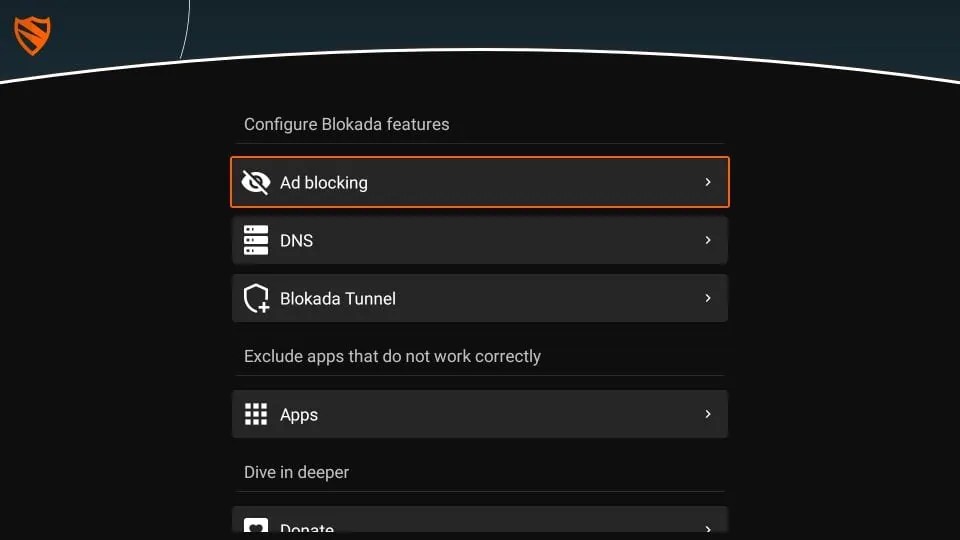Click the Blokada Tunnel shield-plus icon
The image size is (960, 540).
pos(257,298)
